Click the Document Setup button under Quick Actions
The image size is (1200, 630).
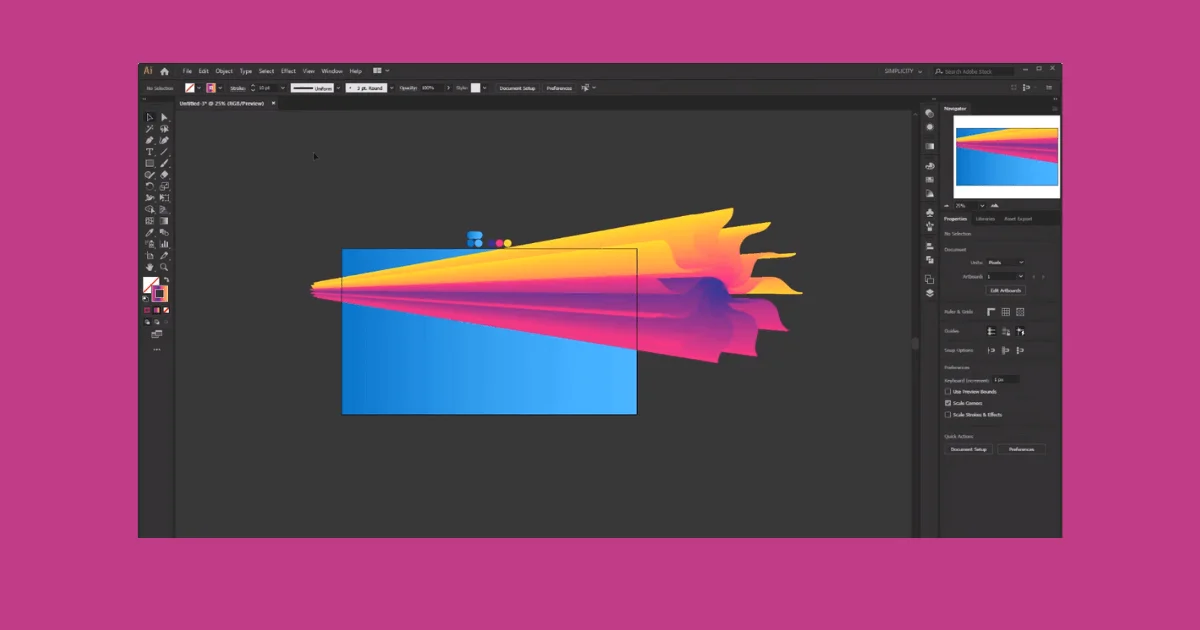click(969, 449)
